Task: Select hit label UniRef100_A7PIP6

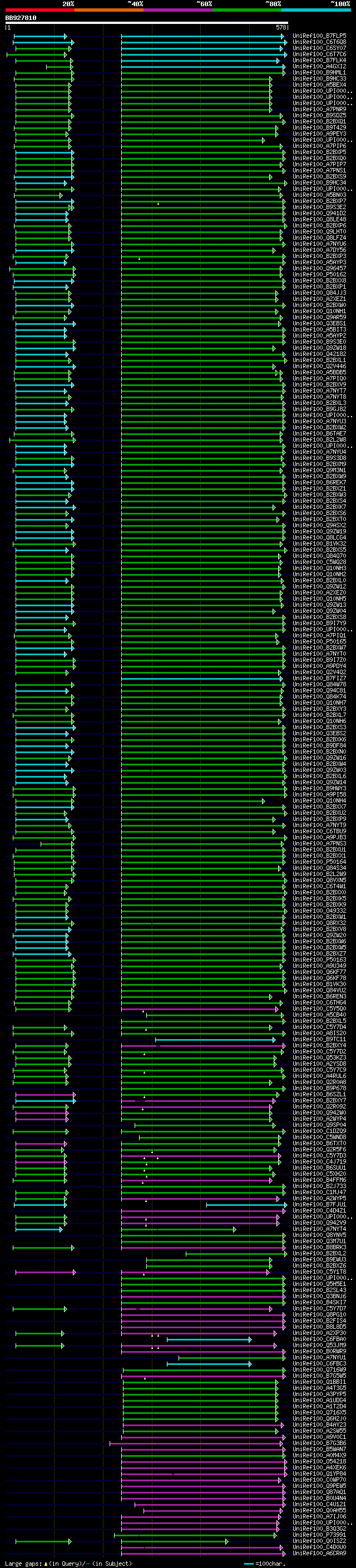Action: [x=319, y=146]
